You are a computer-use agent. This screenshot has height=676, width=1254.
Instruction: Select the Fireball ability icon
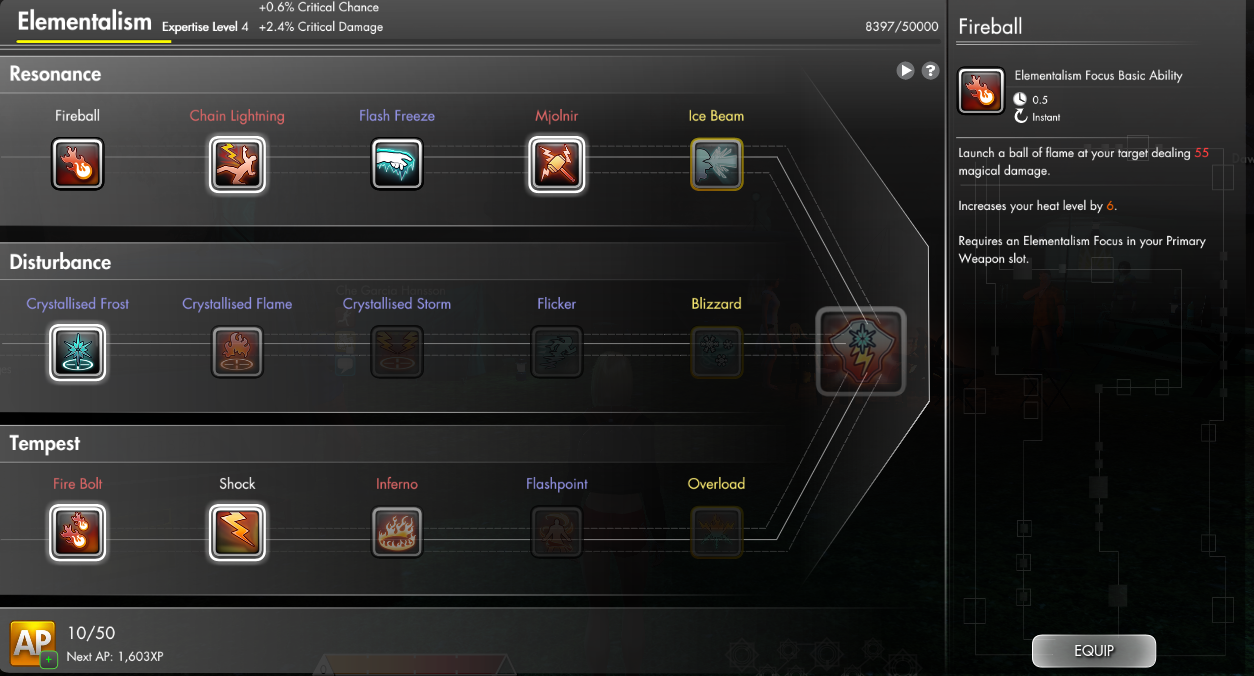click(77, 164)
